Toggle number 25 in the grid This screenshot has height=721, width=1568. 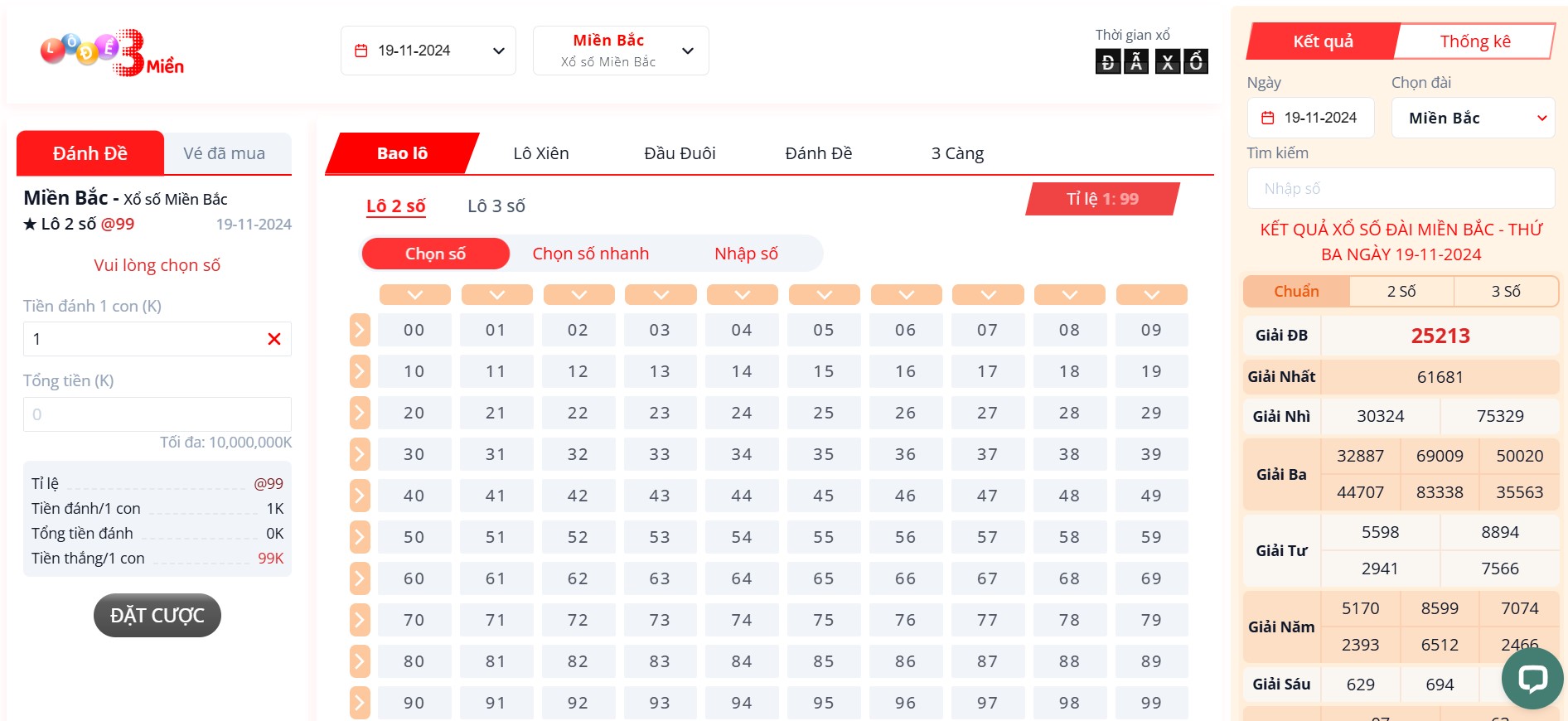coord(824,413)
